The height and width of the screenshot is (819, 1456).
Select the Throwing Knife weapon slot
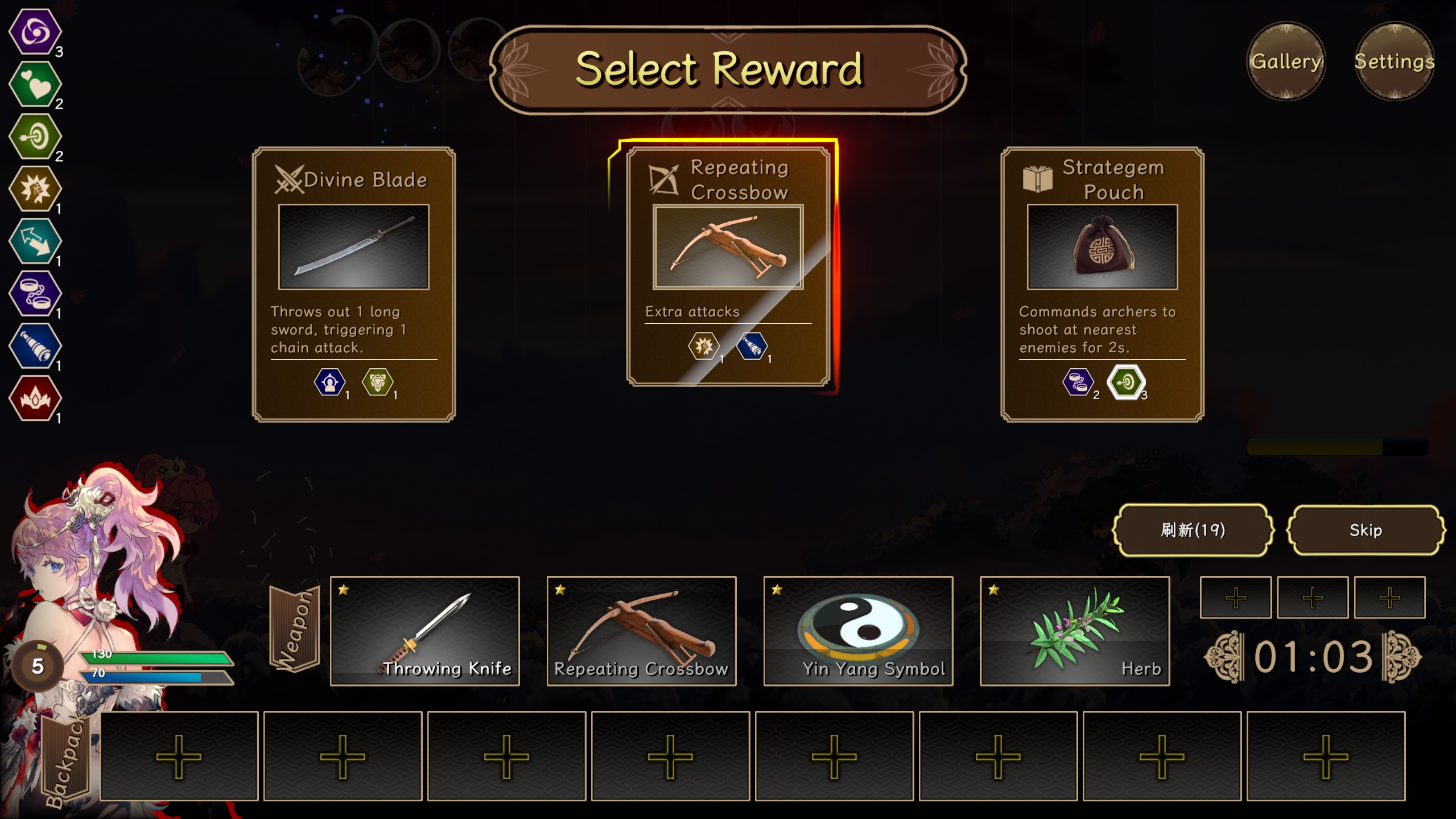coord(424,631)
